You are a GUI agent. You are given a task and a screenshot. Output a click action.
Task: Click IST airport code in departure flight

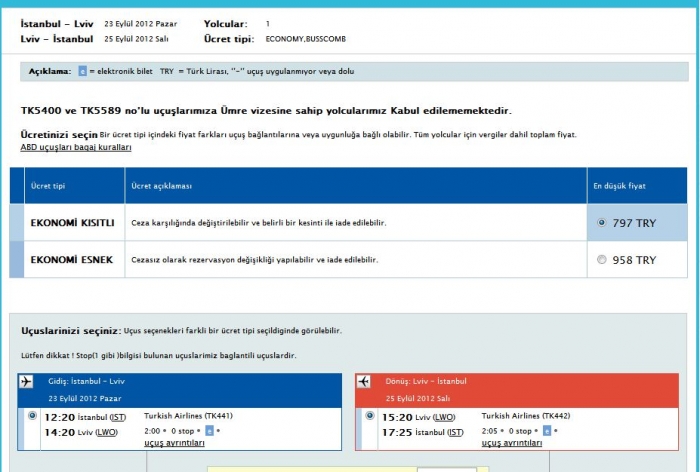point(117,416)
